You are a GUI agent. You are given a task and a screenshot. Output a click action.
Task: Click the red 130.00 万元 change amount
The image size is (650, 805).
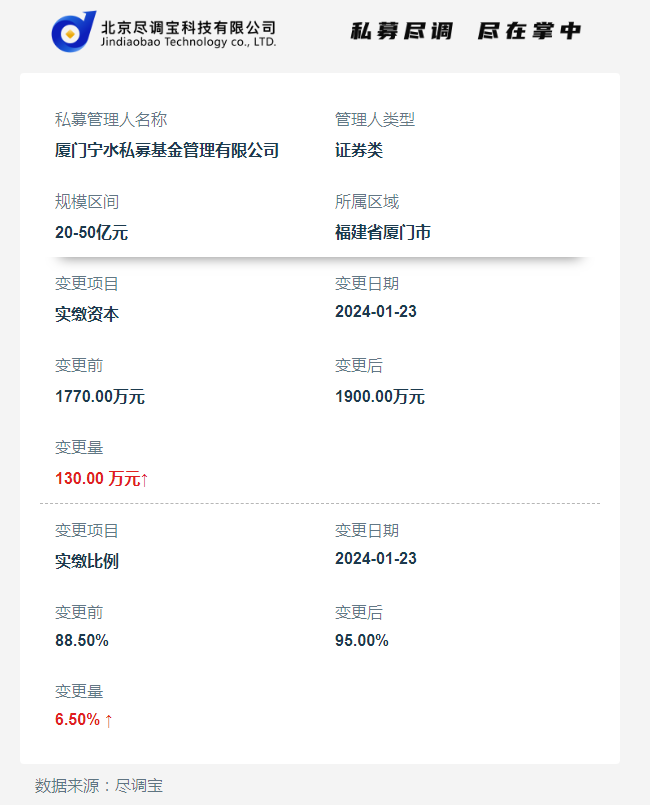pyautogui.click(x=97, y=479)
